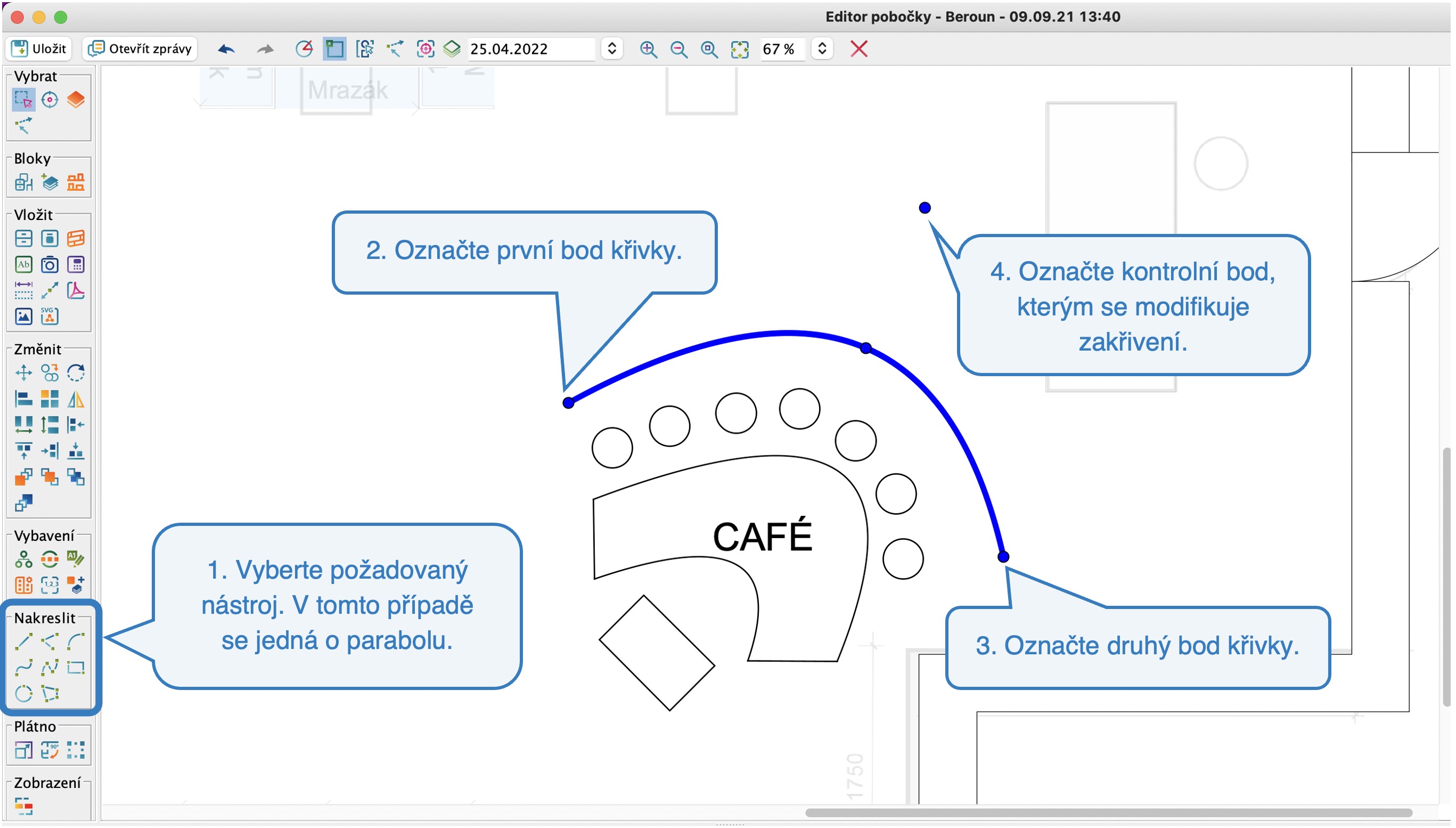Select the multi-point spline tool in Nakreslit
Viewport: 1456px width, 828px height.
(x=50, y=669)
